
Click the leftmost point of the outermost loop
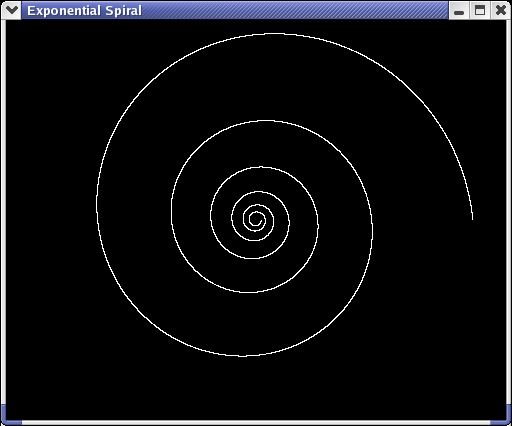[97, 203]
